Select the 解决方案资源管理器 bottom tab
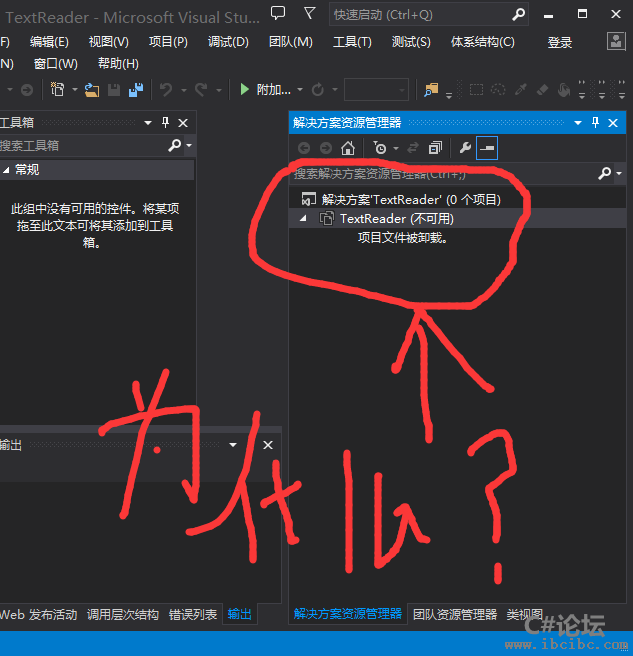This screenshot has width=633, height=656. [347, 614]
